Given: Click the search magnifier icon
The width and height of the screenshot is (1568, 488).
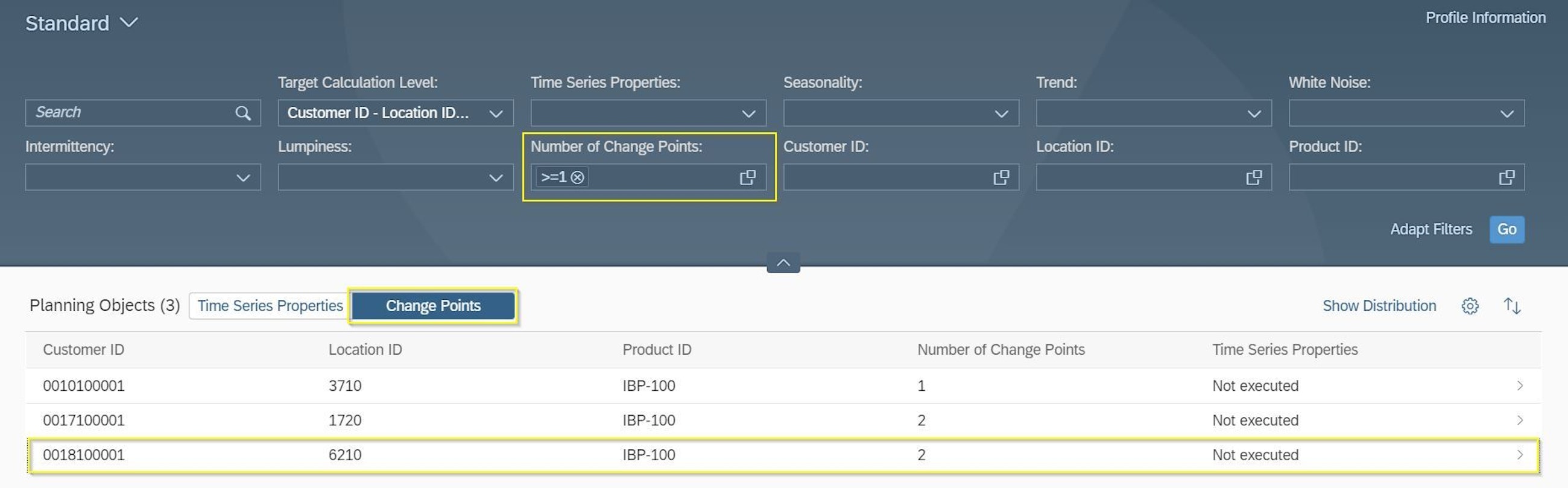Looking at the screenshot, I should 243,113.
